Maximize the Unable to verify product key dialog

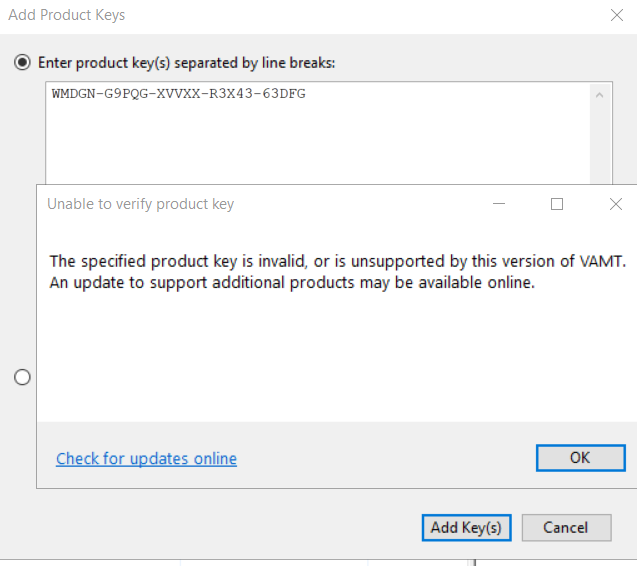click(557, 204)
